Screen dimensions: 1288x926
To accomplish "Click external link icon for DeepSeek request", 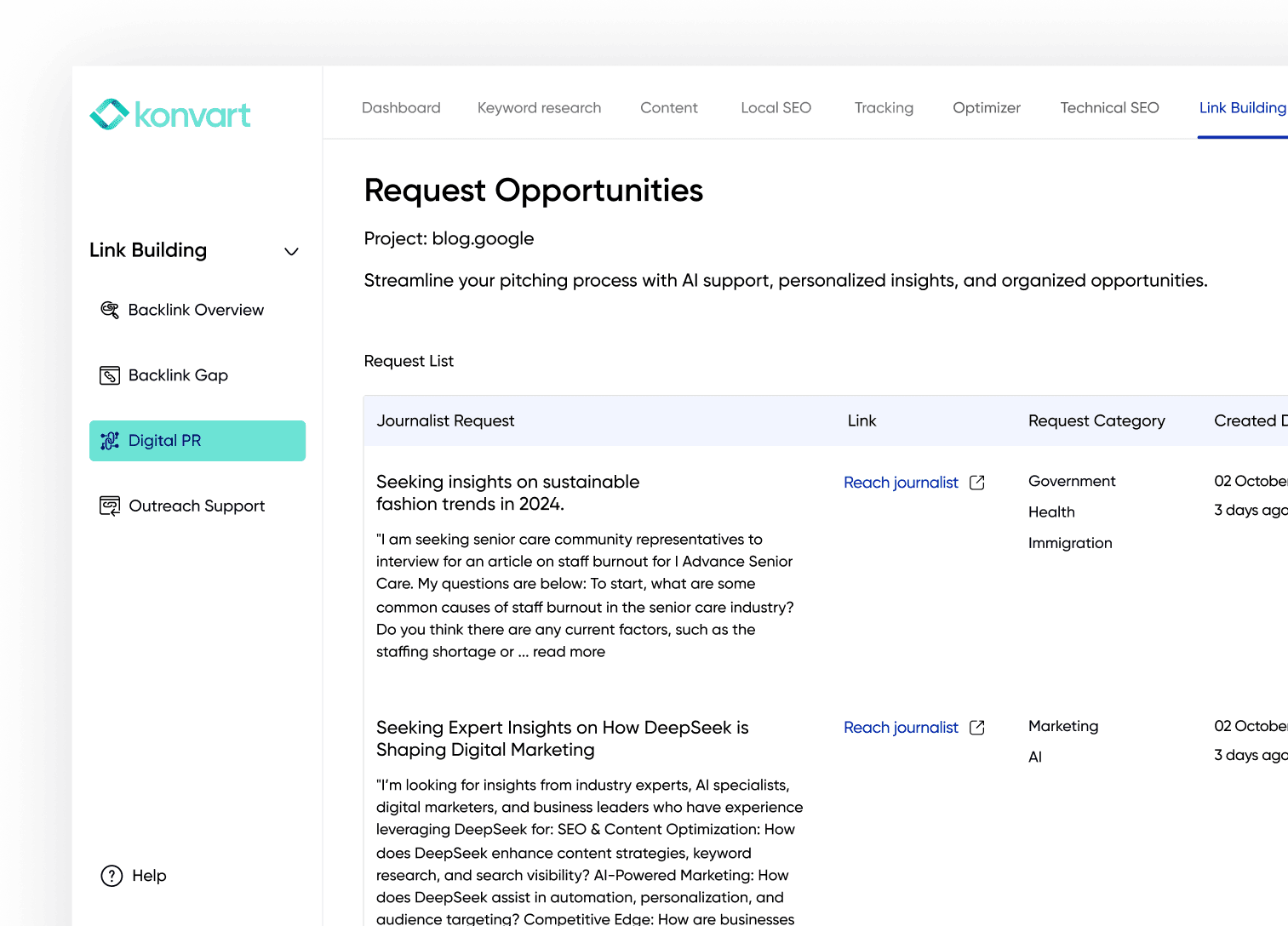I will pos(977,728).
